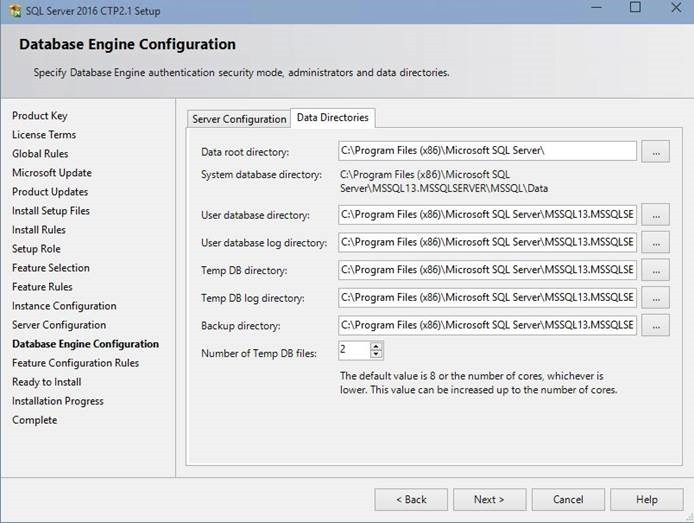Close the setup window
The width and height of the screenshot is (694, 523).
(676, 8)
